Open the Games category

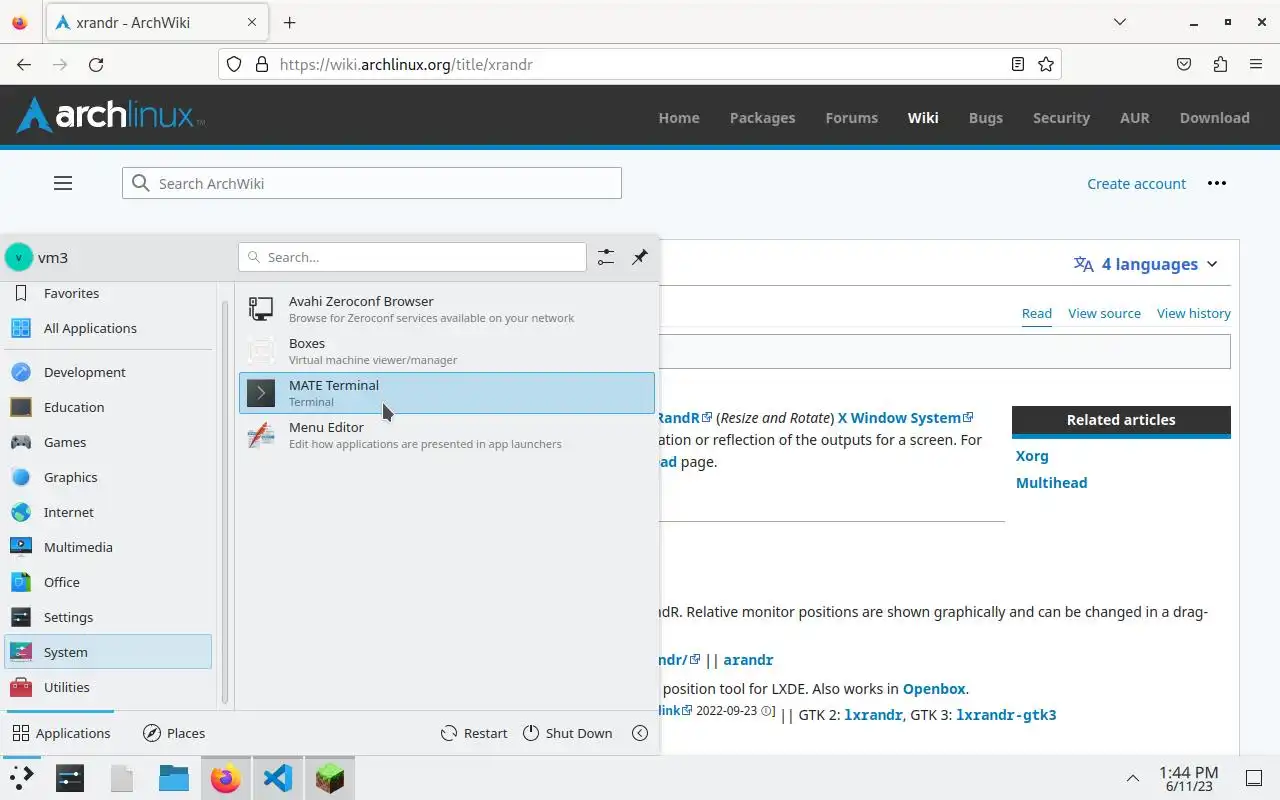click(x=108, y=442)
